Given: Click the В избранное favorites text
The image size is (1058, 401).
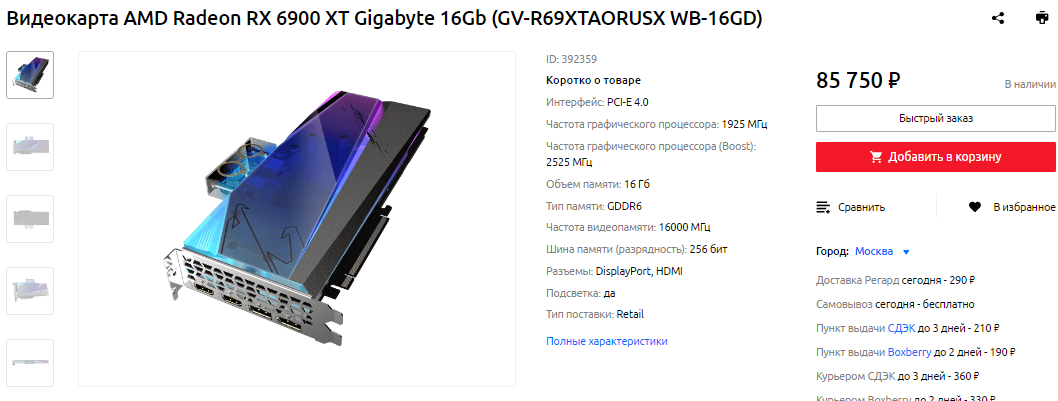Looking at the screenshot, I should pos(1024,207).
